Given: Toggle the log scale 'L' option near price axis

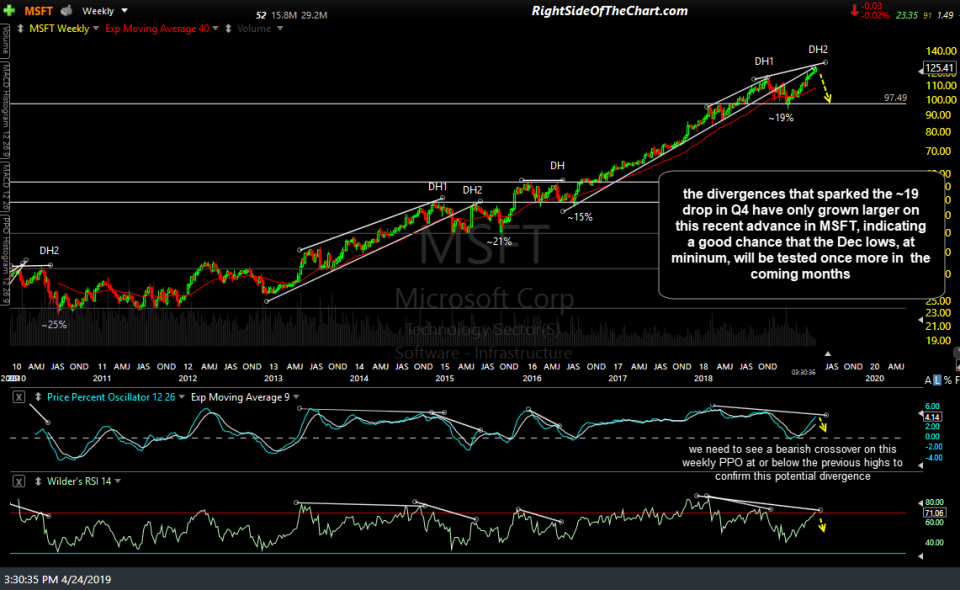Looking at the screenshot, I should click(x=937, y=380).
